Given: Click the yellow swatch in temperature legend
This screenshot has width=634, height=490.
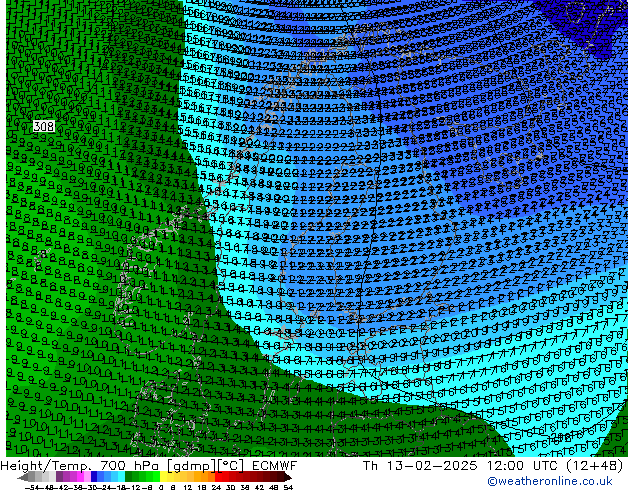Looking at the screenshot, I should [x=163, y=477].
